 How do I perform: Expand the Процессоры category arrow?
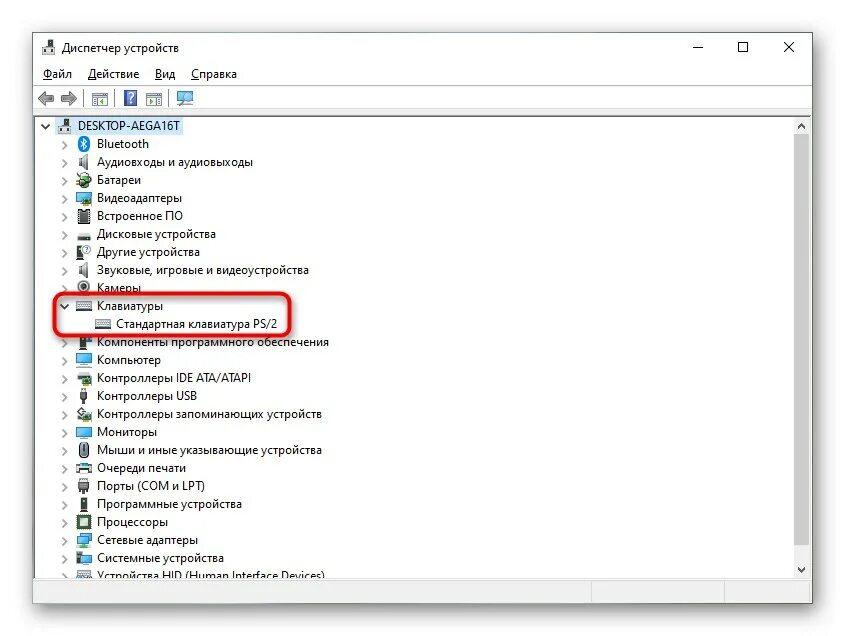click(65, 523)
